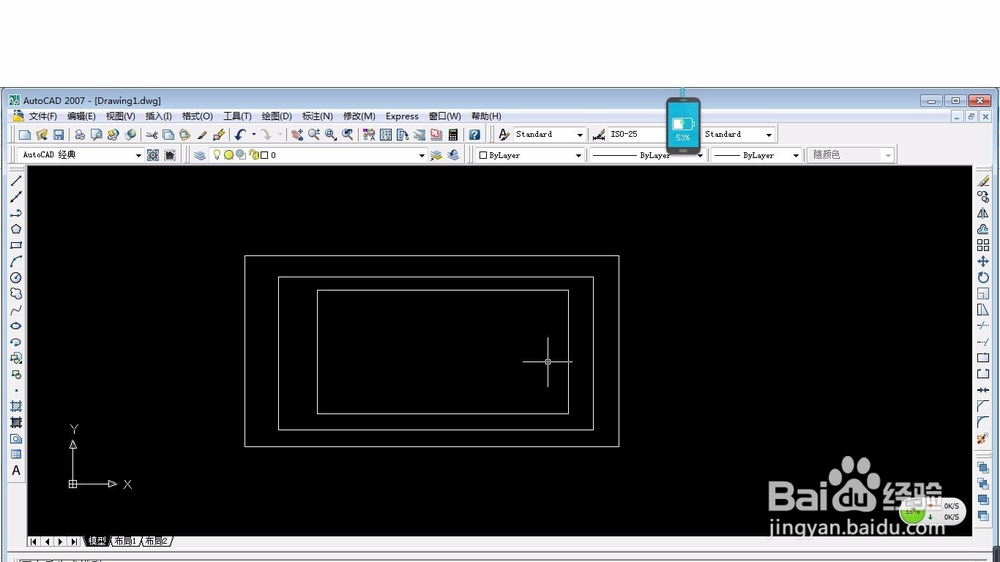Click the Layer Previous icon
1000x562 pixels.
(x=453, y=155)
